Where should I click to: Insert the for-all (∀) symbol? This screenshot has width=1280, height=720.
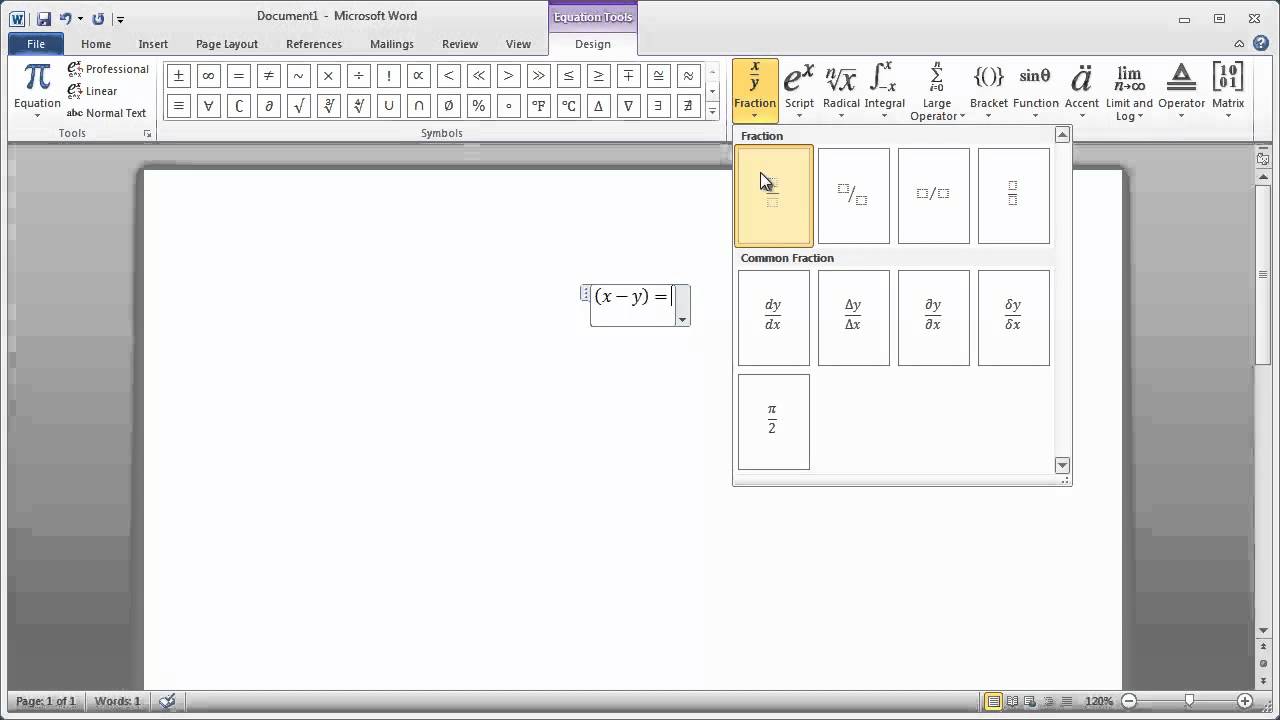tap(208, 105)
